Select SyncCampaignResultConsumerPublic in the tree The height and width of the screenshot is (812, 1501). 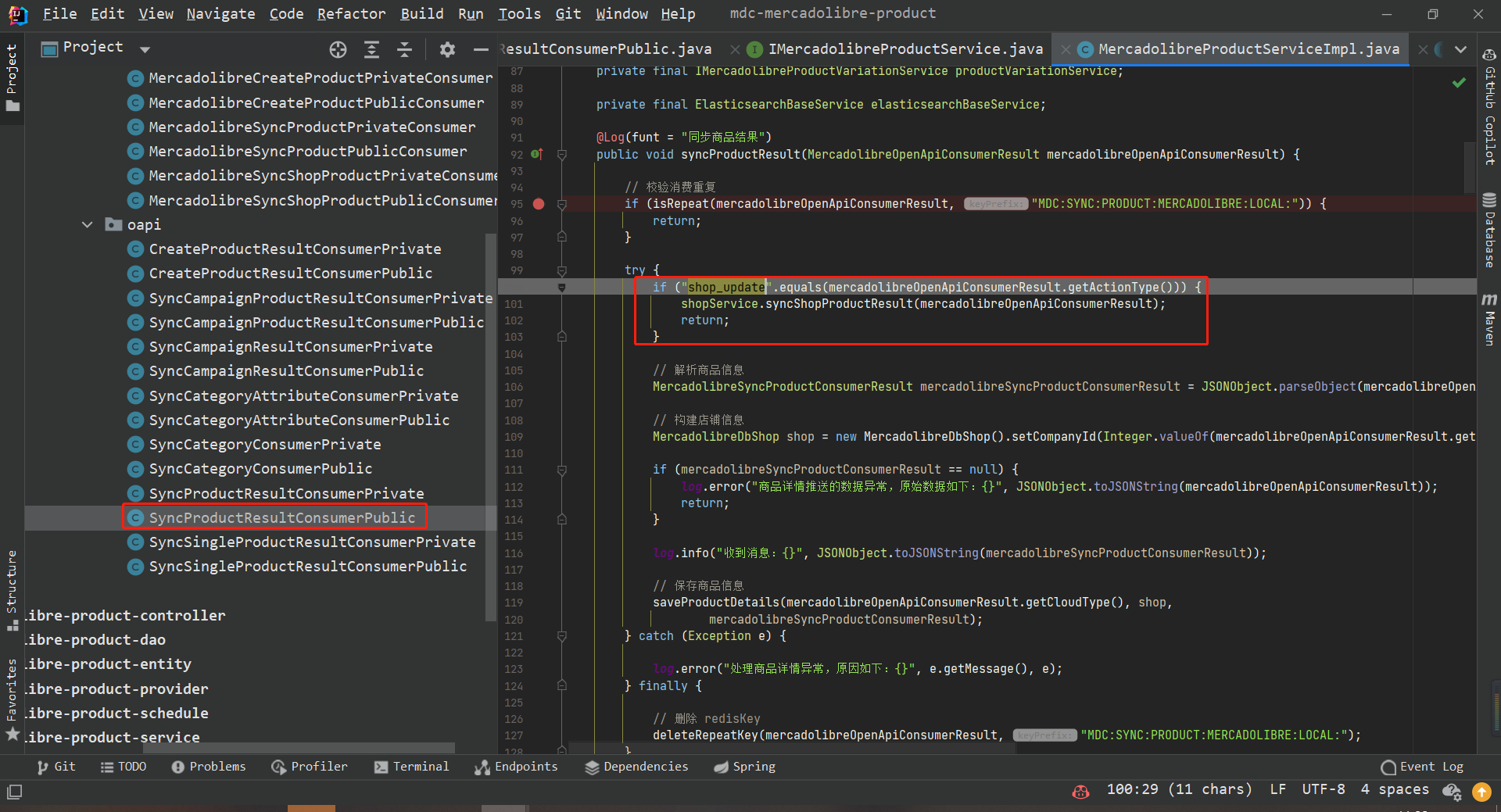(x=286, y=371)
